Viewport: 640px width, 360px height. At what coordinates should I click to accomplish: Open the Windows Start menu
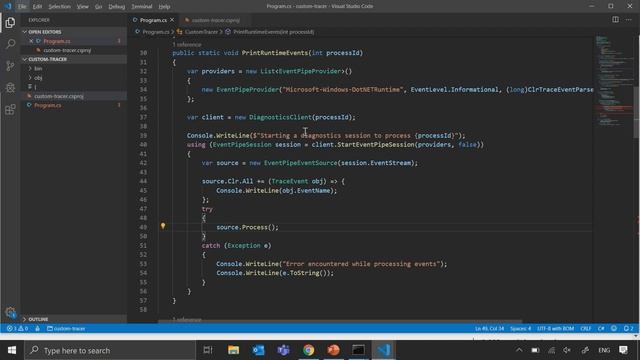tap(12, 350)
